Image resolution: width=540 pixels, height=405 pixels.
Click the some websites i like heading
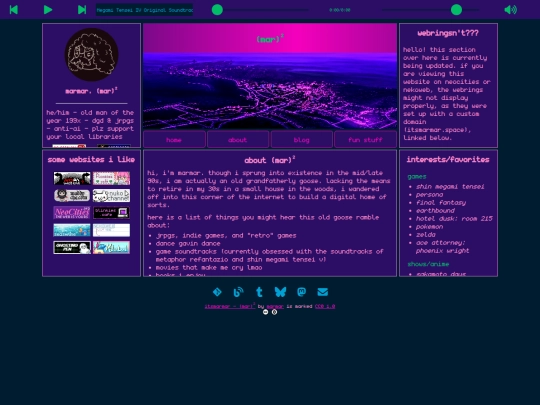click(91, 159)
